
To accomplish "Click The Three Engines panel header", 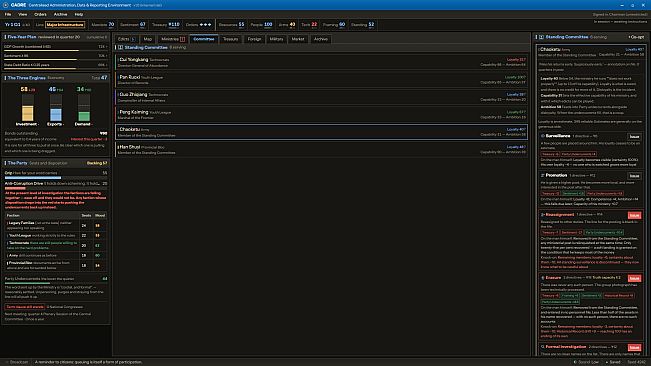I will click(x=56, y=78).
